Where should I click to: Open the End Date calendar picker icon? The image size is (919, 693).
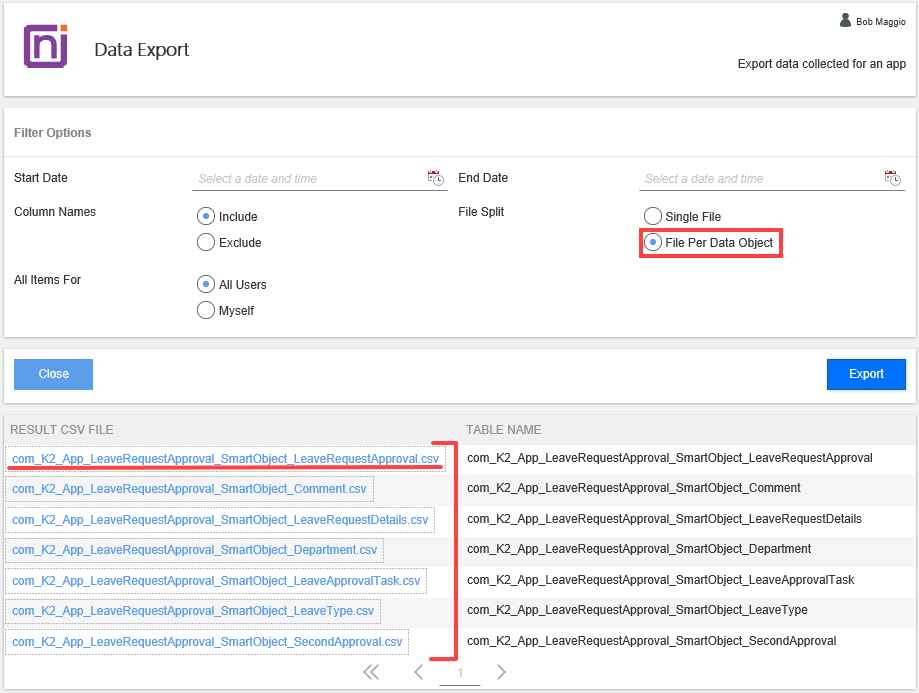tap(893, 178)
